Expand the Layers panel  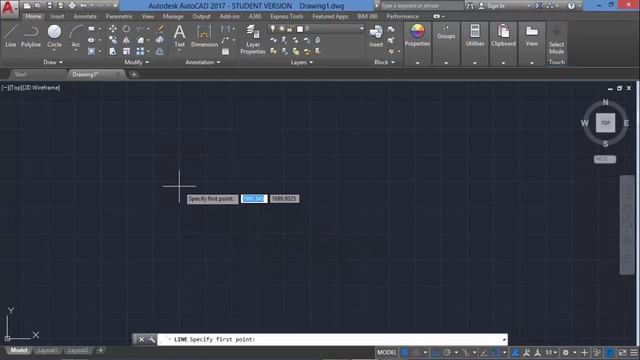tap(302, 62)
